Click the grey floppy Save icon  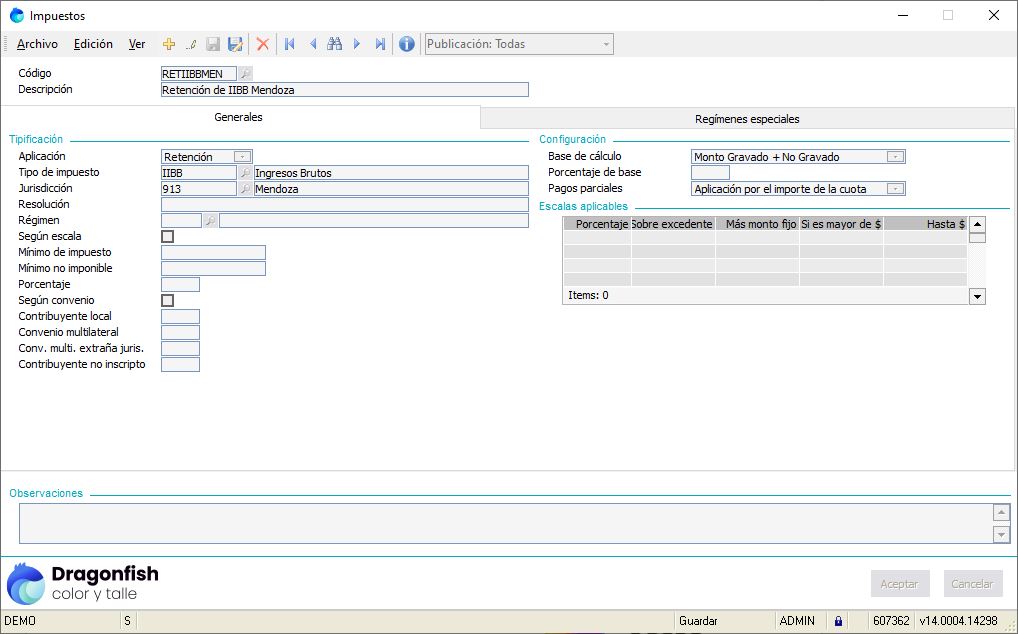(213, 44)
